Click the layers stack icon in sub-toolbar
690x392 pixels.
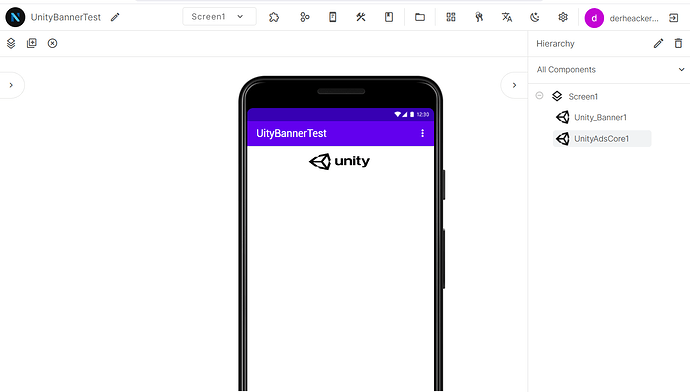tap(11, 43)
